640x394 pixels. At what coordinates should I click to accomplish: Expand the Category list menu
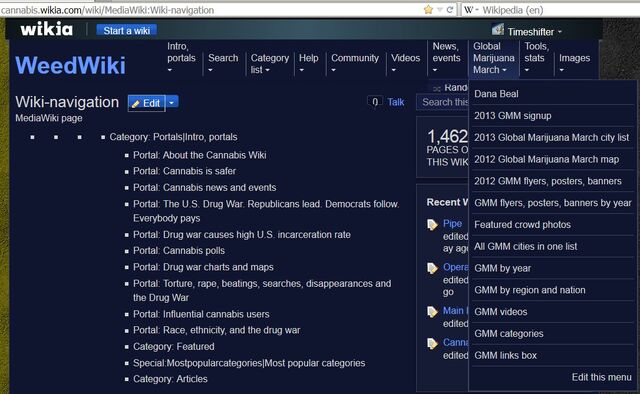pos(267,70)
